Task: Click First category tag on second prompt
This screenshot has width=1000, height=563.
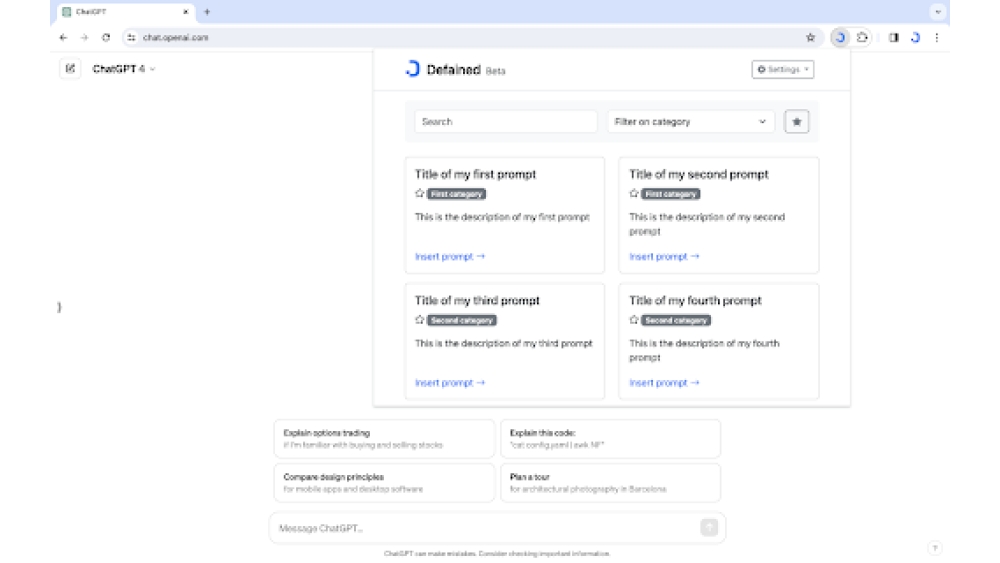Action: click(x=670, y=194)
